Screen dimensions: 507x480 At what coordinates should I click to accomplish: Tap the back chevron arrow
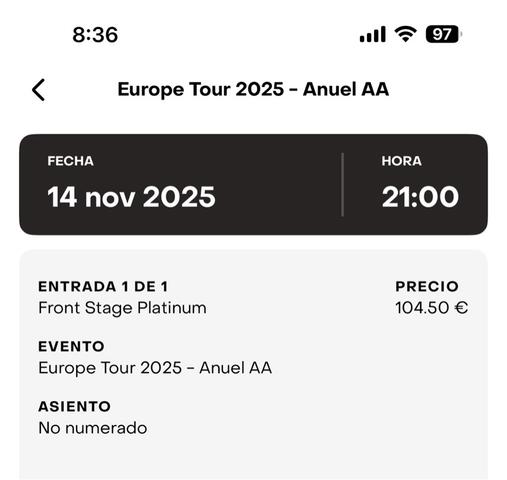(38, 90)
